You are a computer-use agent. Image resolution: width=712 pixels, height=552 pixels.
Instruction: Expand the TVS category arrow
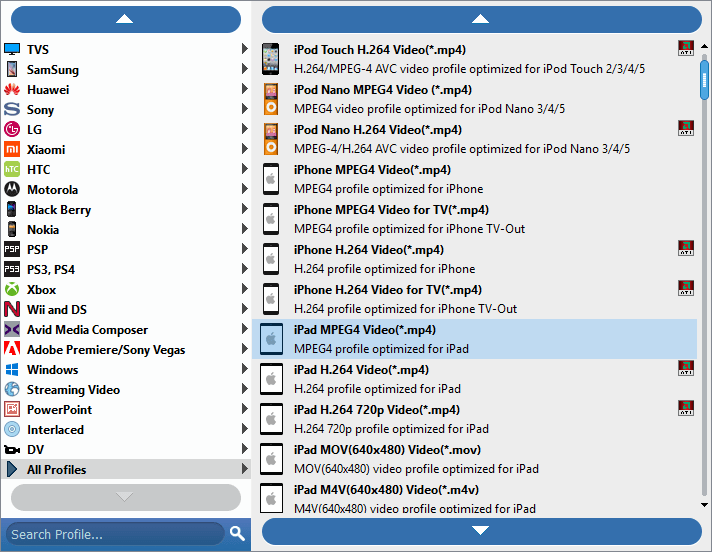[245, 49]
